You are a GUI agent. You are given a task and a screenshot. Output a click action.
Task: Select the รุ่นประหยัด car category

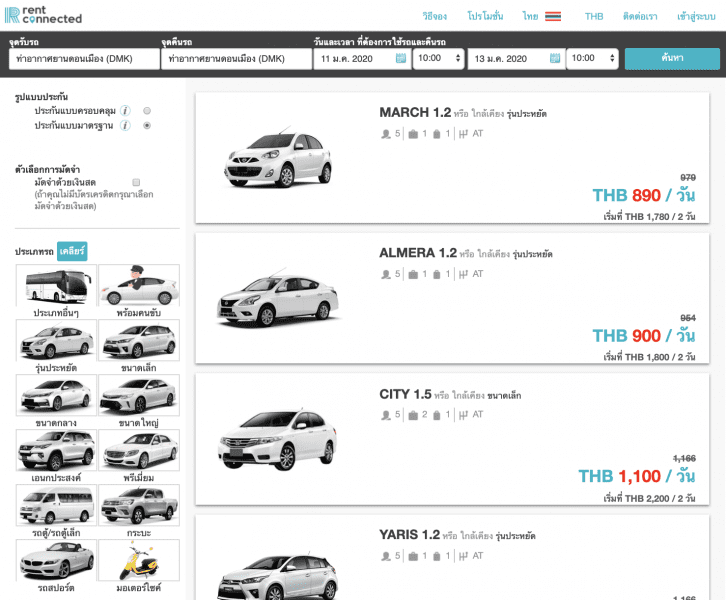(56, 346)
